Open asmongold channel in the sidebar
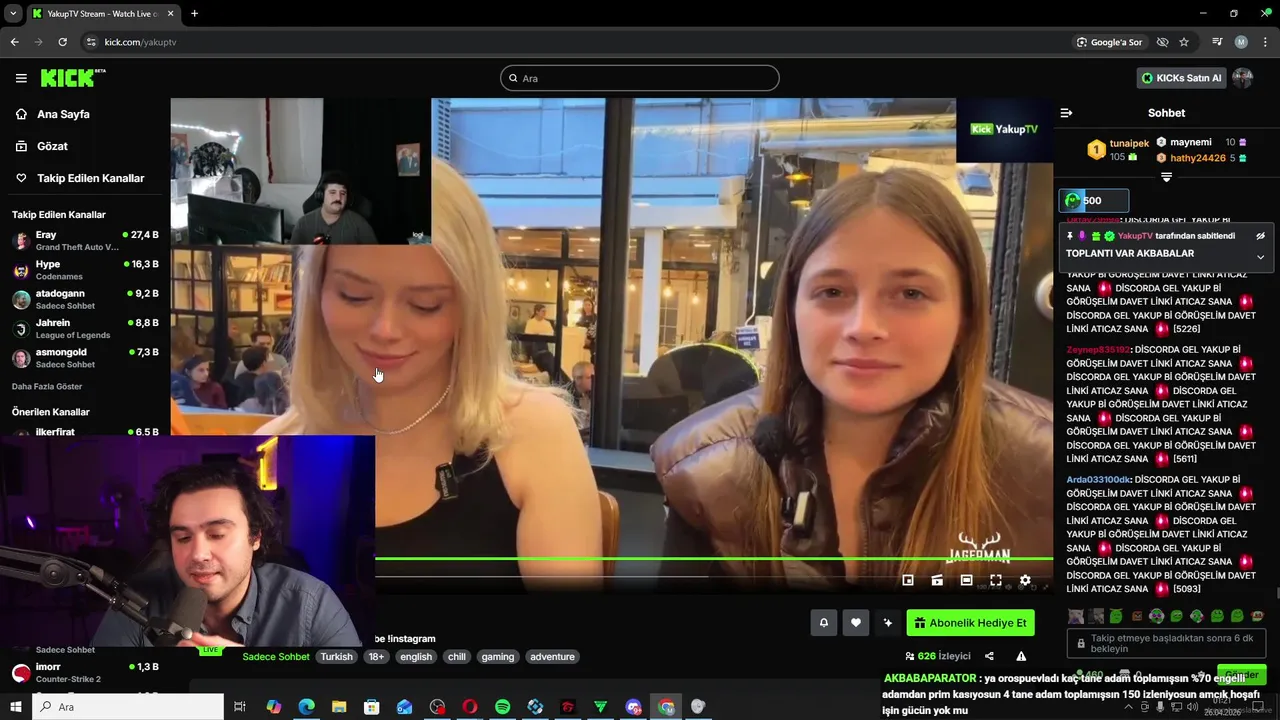The height and width of the screenshot is (720, 1280). pyautogui.click(x=85, y=358)
